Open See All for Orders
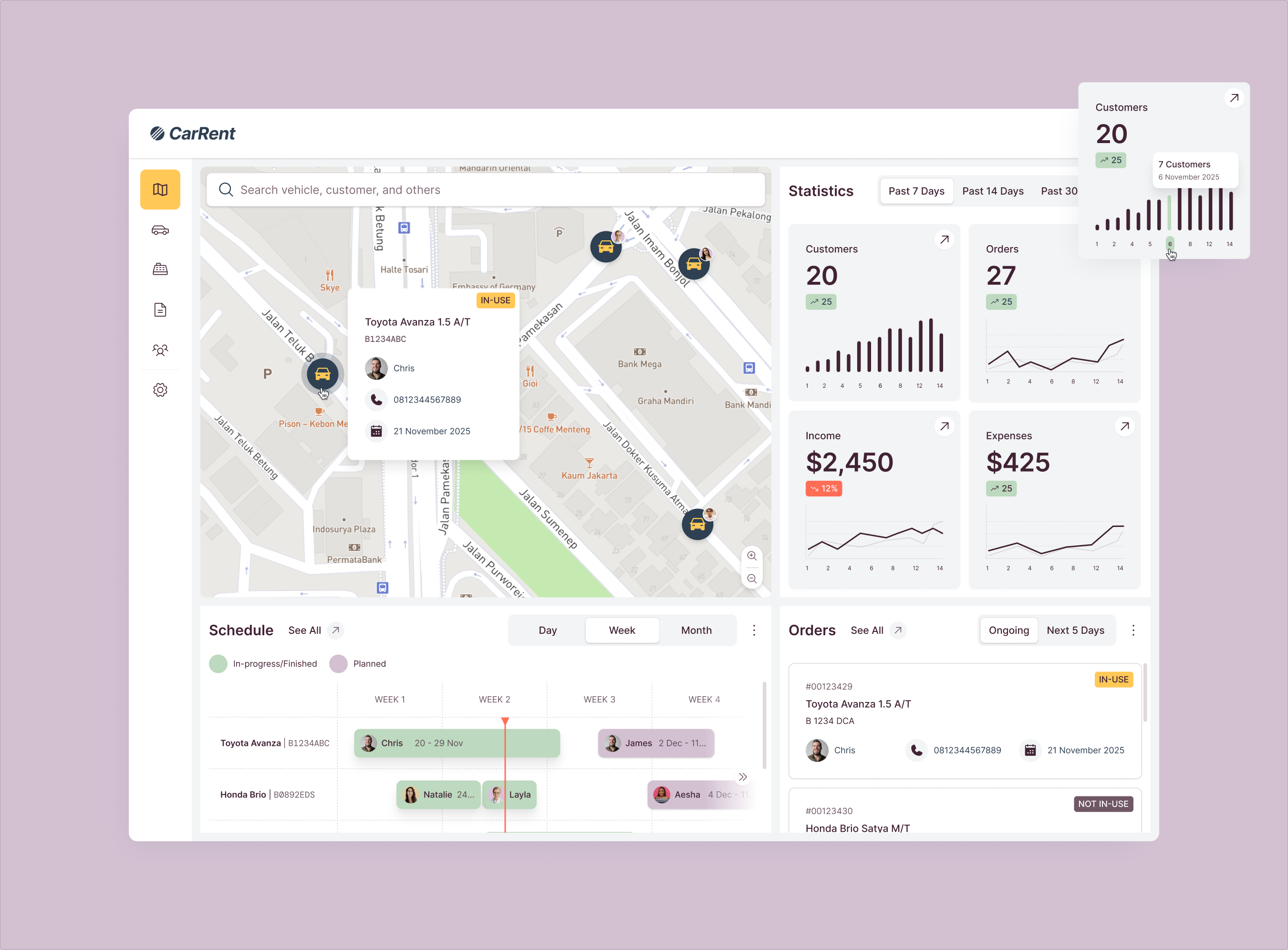1288x950 pixels. (867, 630)
